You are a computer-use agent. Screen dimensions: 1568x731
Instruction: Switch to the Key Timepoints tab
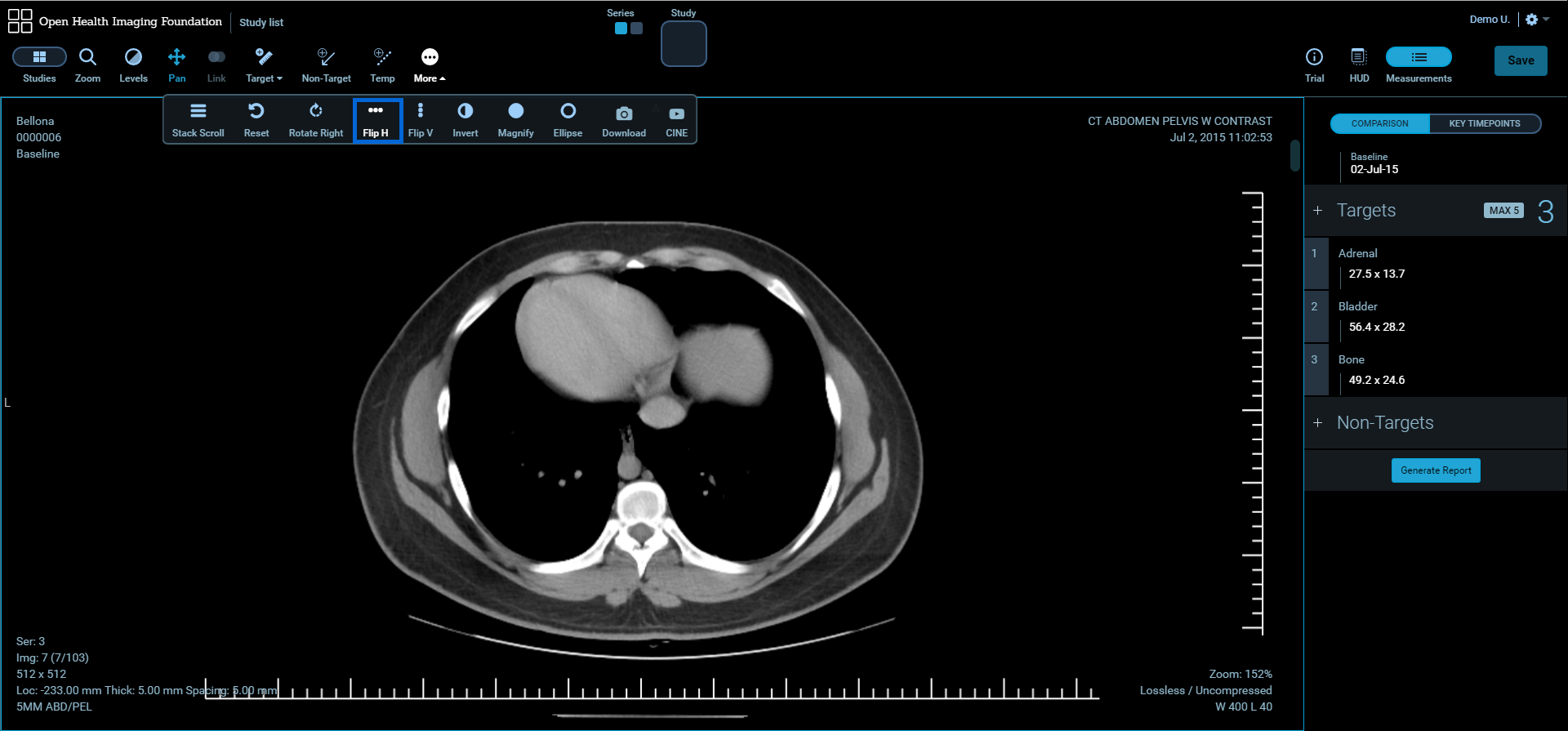1484,123
